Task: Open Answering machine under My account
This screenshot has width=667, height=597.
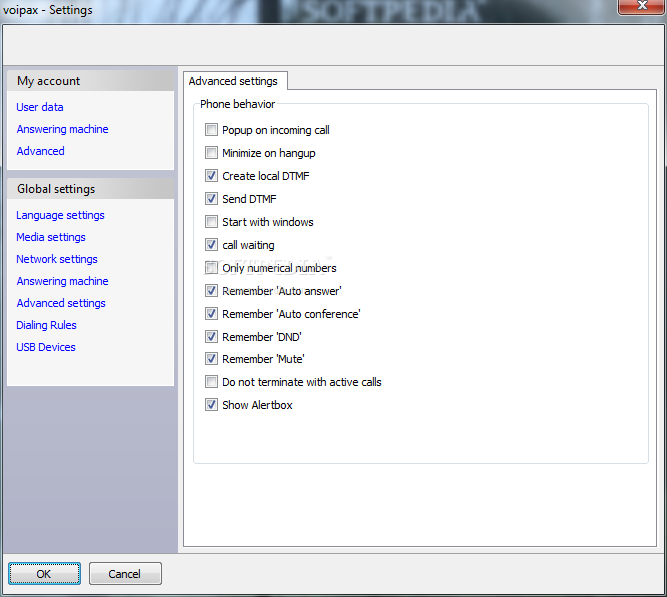Action: (x=63, y=129)
